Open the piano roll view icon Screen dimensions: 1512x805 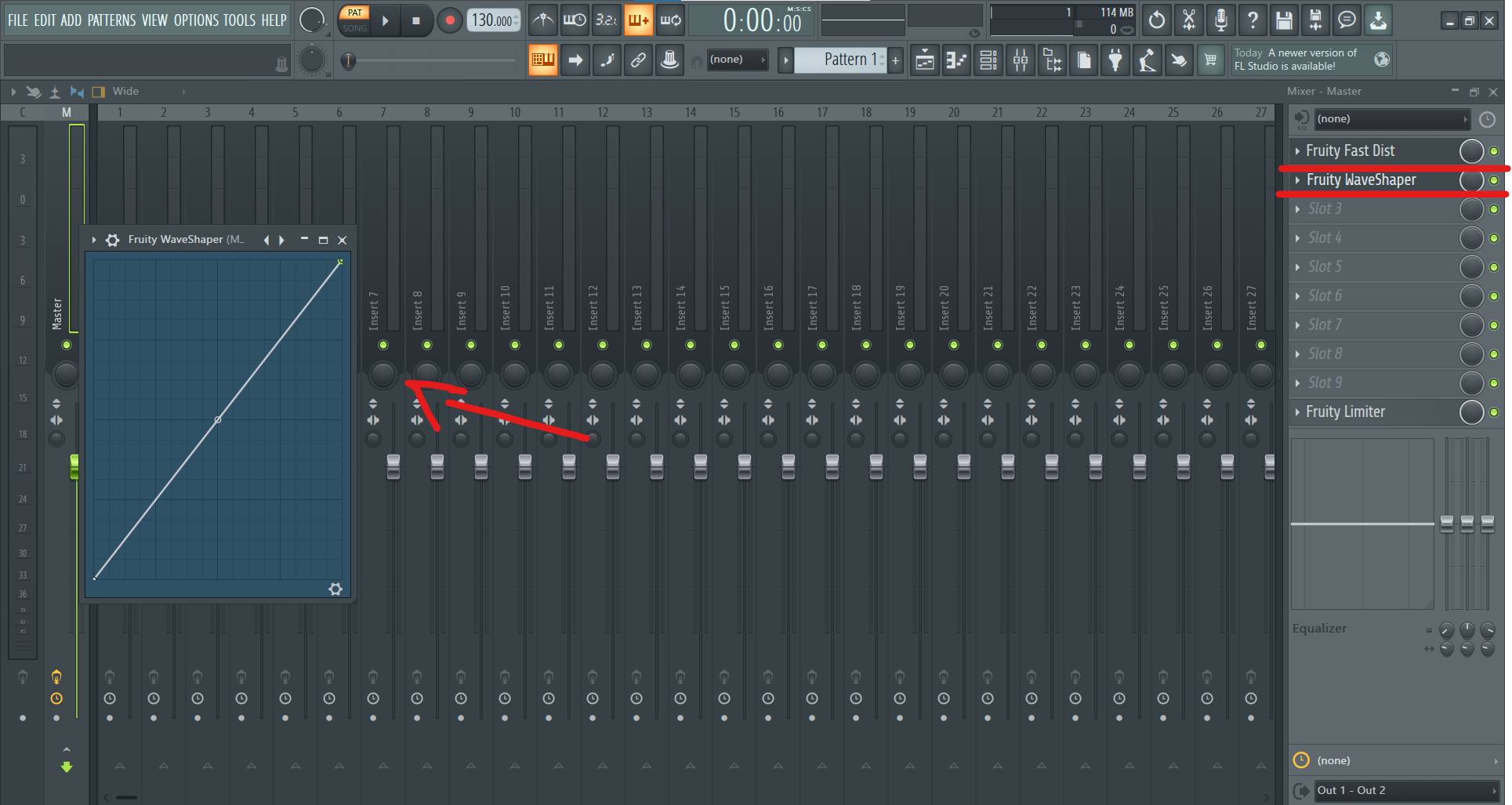pos(957,60)
